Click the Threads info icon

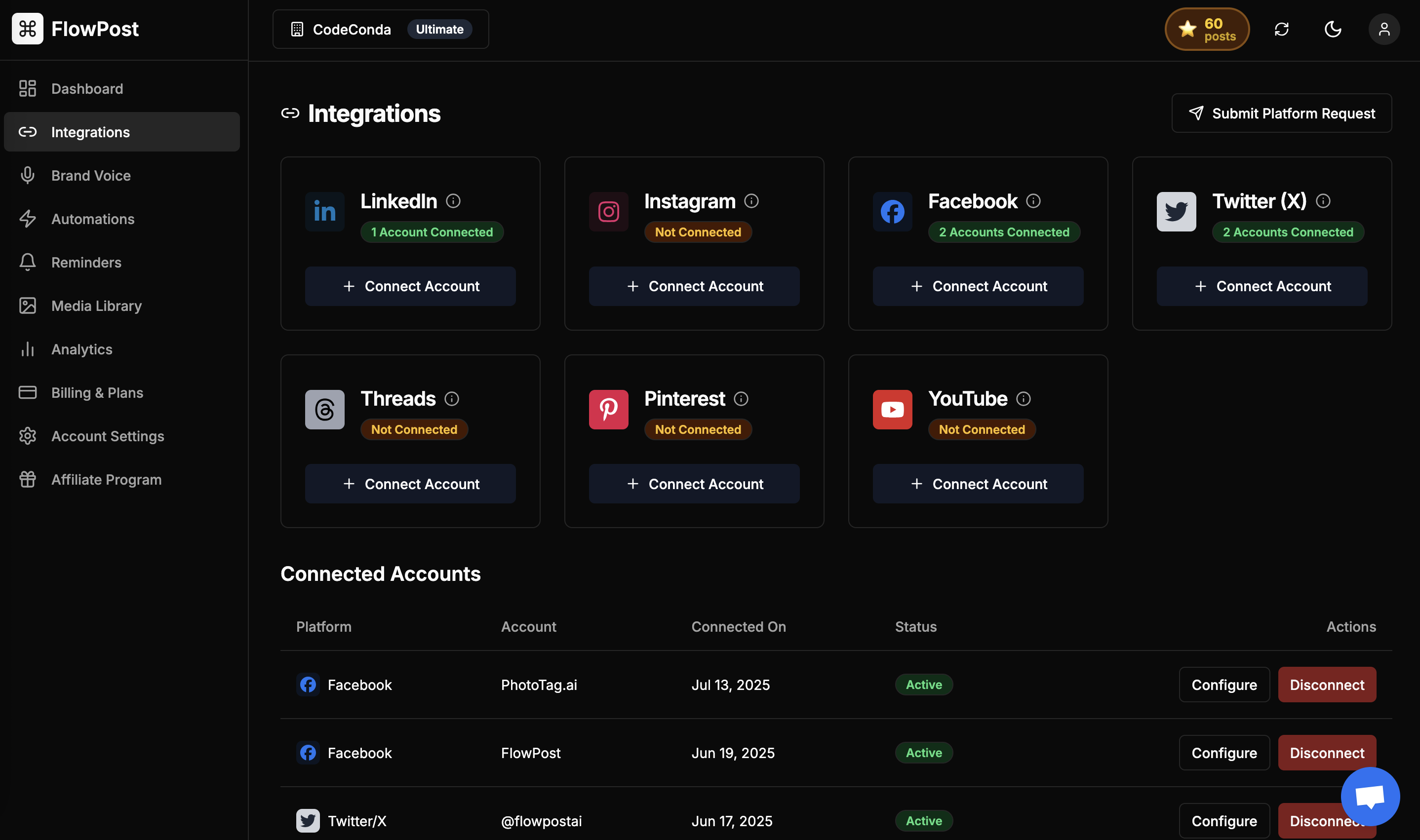click(x=451, y=399)
